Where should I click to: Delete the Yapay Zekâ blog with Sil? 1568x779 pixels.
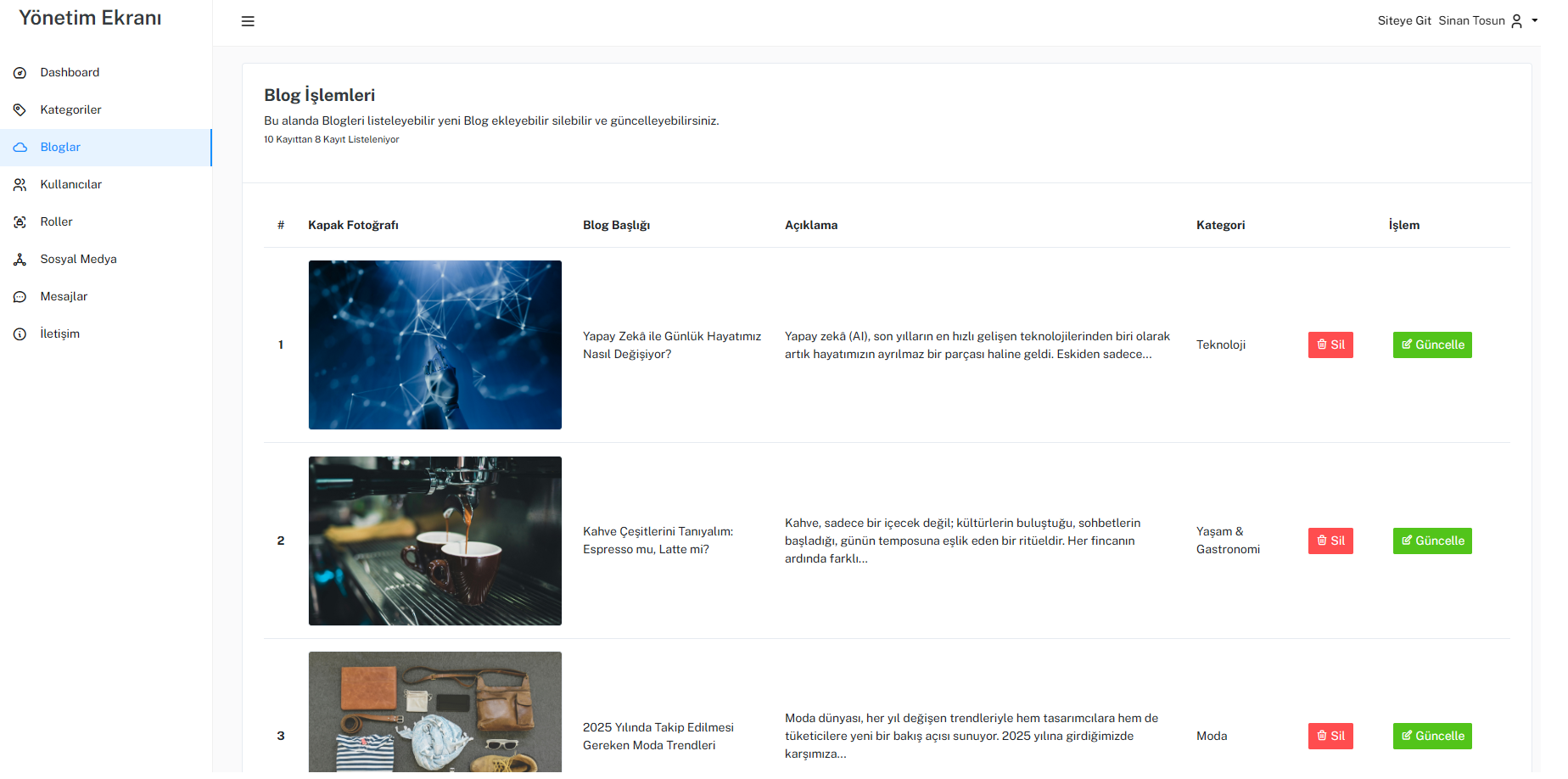(x=1330, y=345)
